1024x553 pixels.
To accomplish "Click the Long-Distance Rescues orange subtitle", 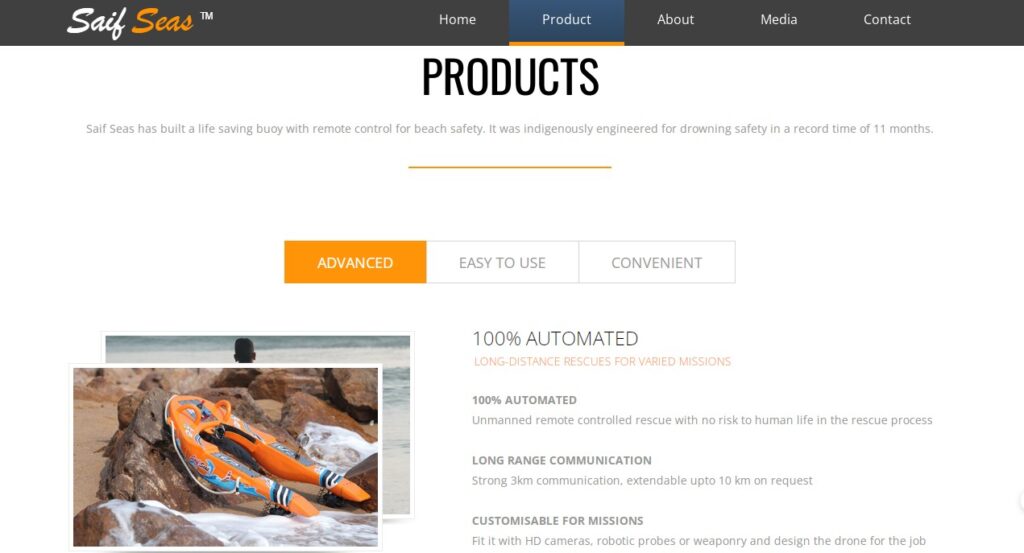I will point(602,362).
